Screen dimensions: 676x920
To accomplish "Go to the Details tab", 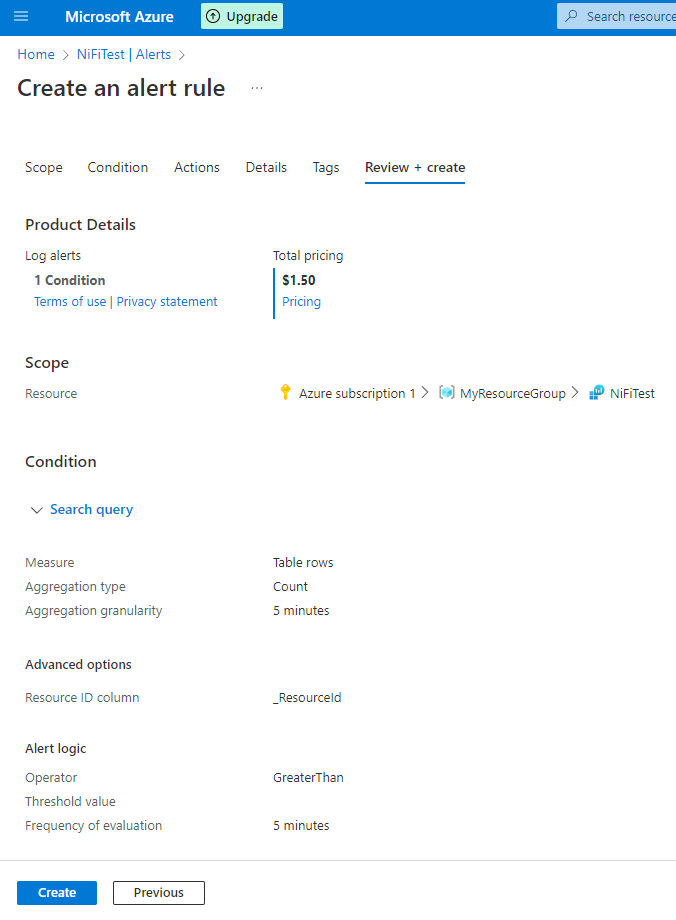I will (266, 168).
